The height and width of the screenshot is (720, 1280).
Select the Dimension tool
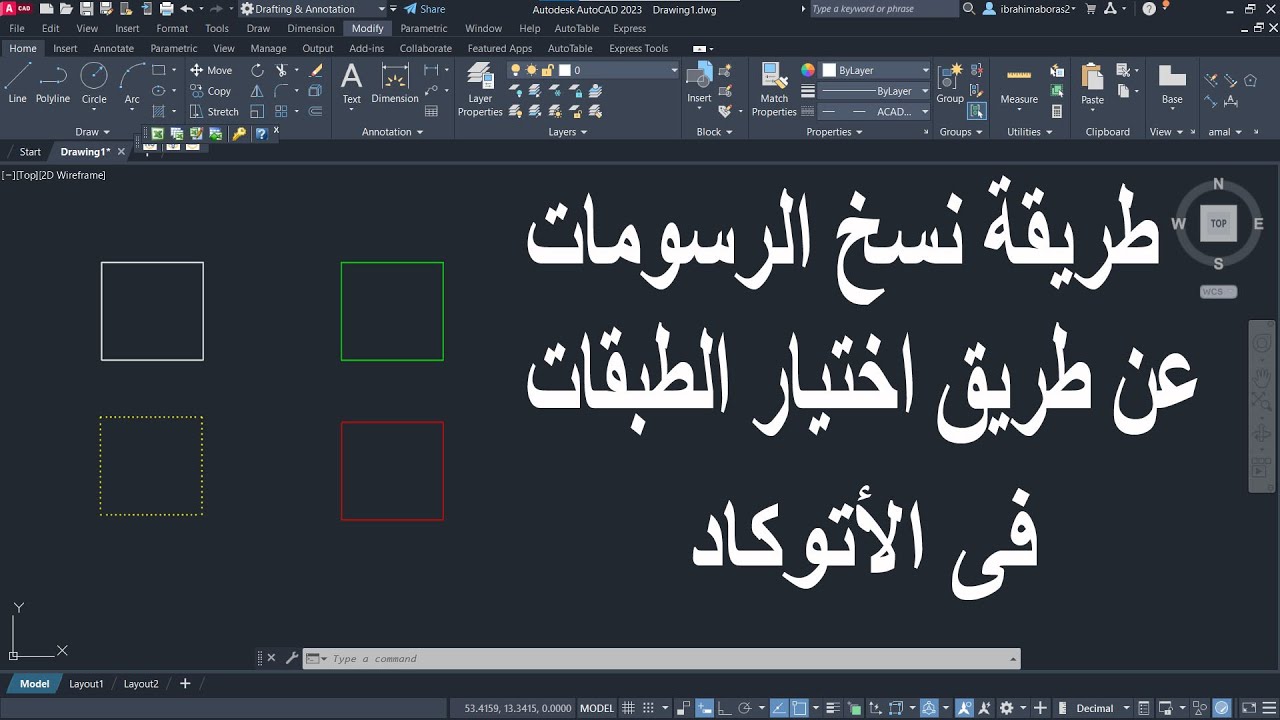click(395, 83)
